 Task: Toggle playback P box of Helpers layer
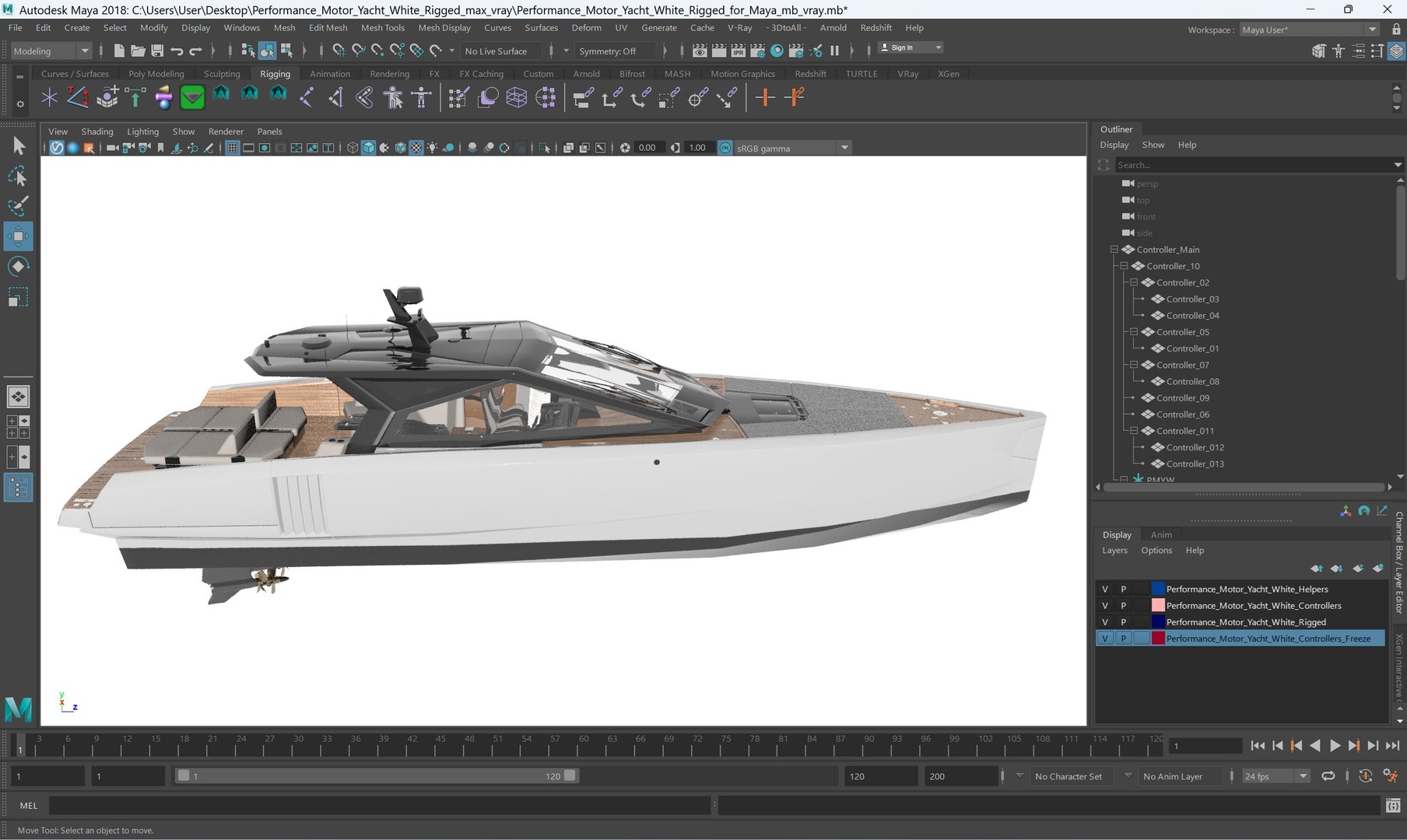coord(1123,590)
